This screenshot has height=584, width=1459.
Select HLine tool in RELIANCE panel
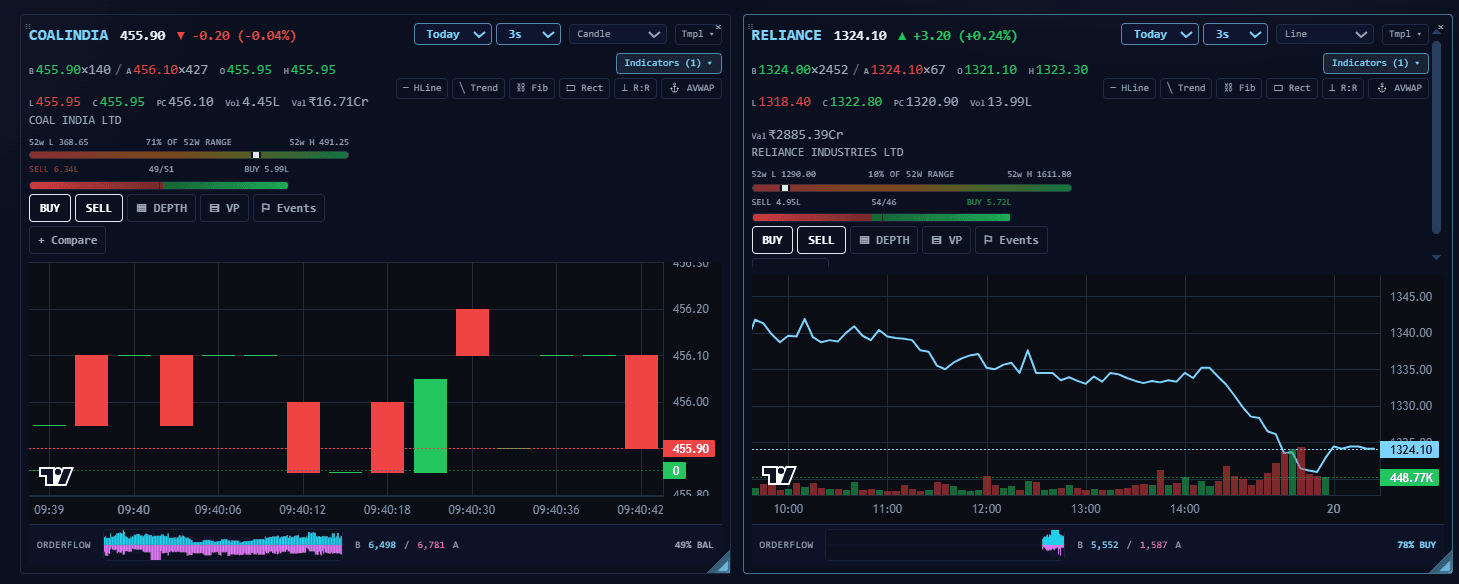coord(1129,88)
